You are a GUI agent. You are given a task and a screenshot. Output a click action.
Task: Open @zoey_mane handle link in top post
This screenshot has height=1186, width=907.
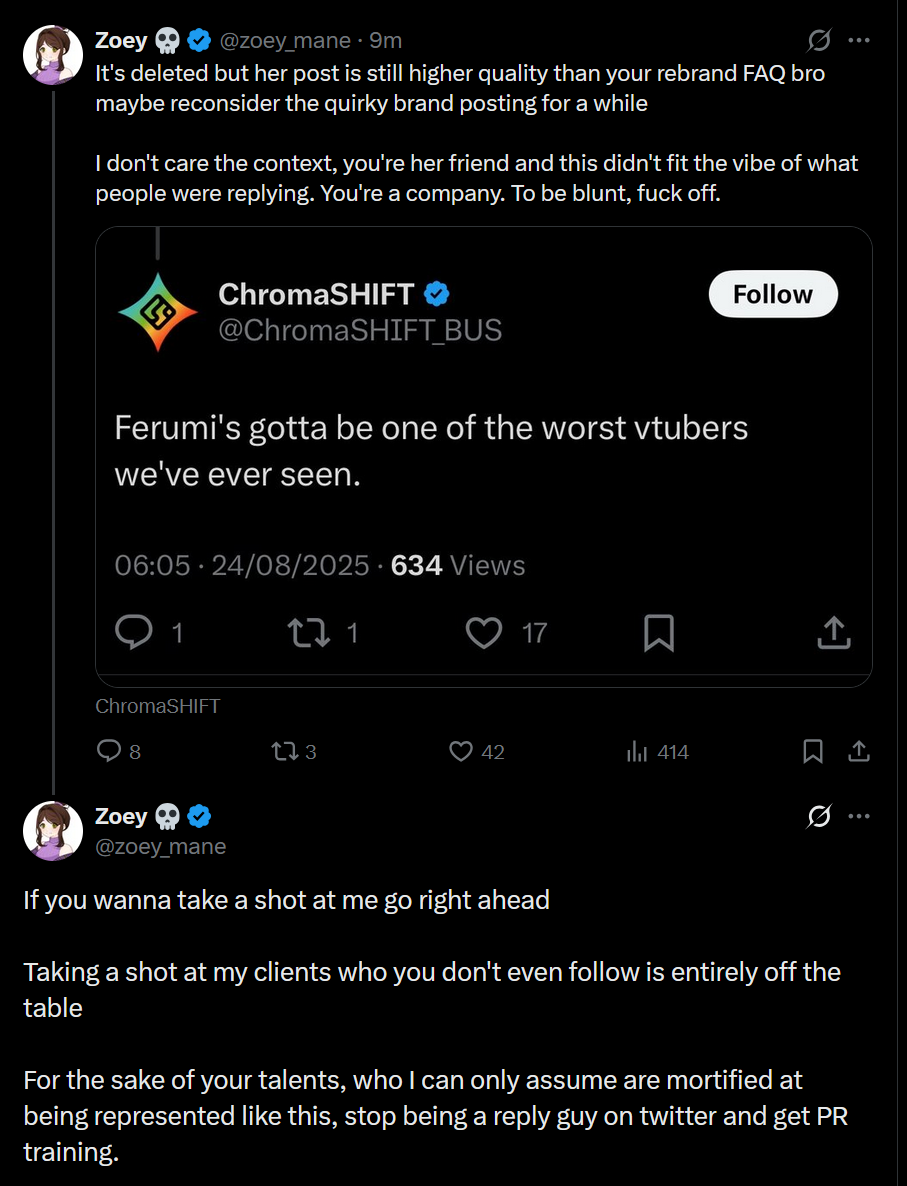[x=285, y=41]
